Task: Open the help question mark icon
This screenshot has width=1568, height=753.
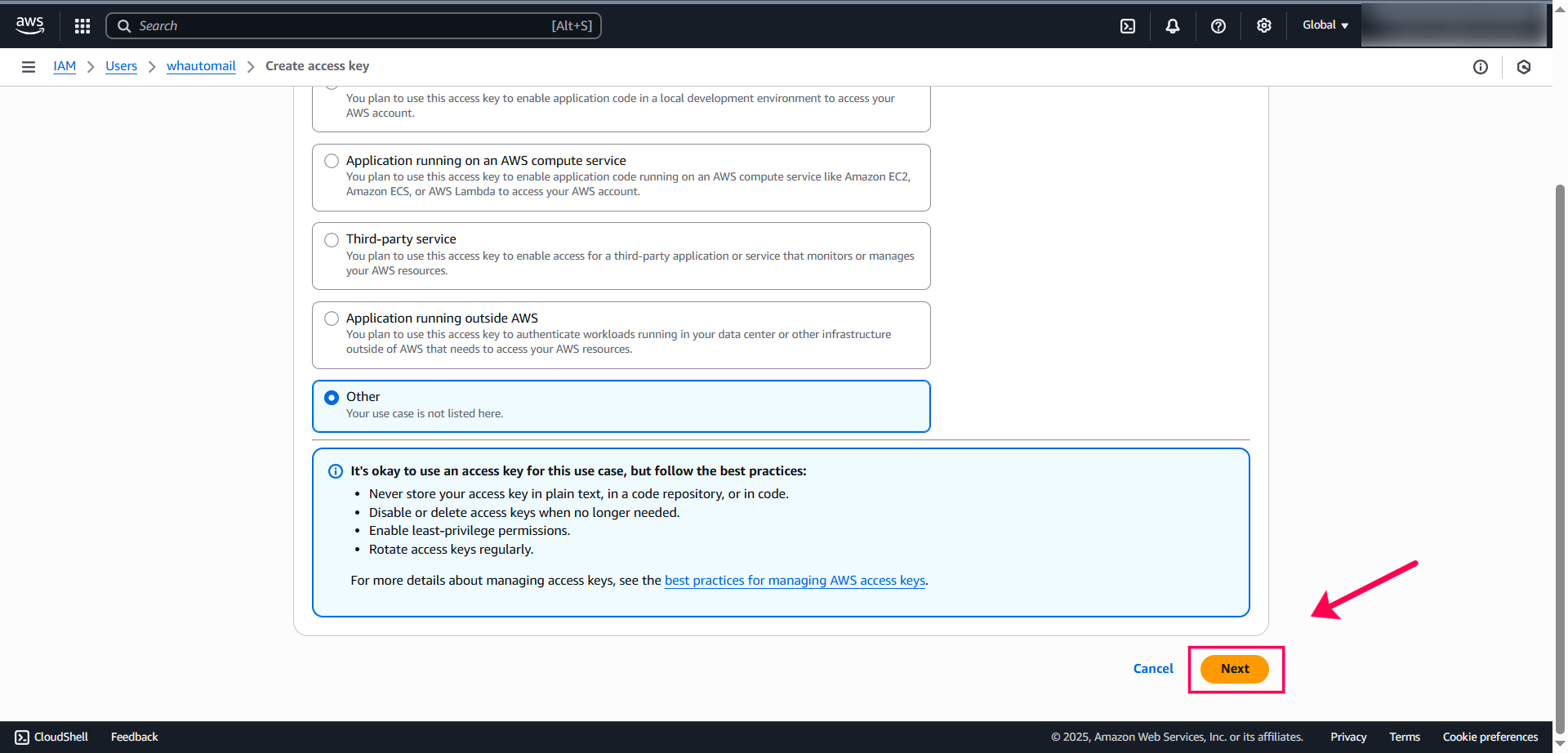Action: point(1218,26)
